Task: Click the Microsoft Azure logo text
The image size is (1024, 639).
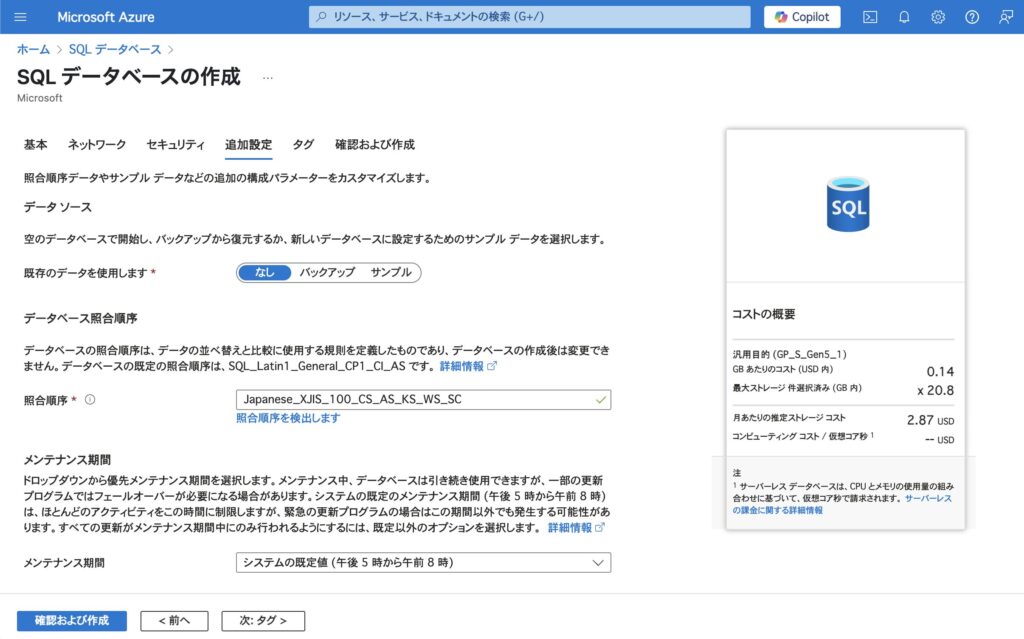Action: coord(106,17)
